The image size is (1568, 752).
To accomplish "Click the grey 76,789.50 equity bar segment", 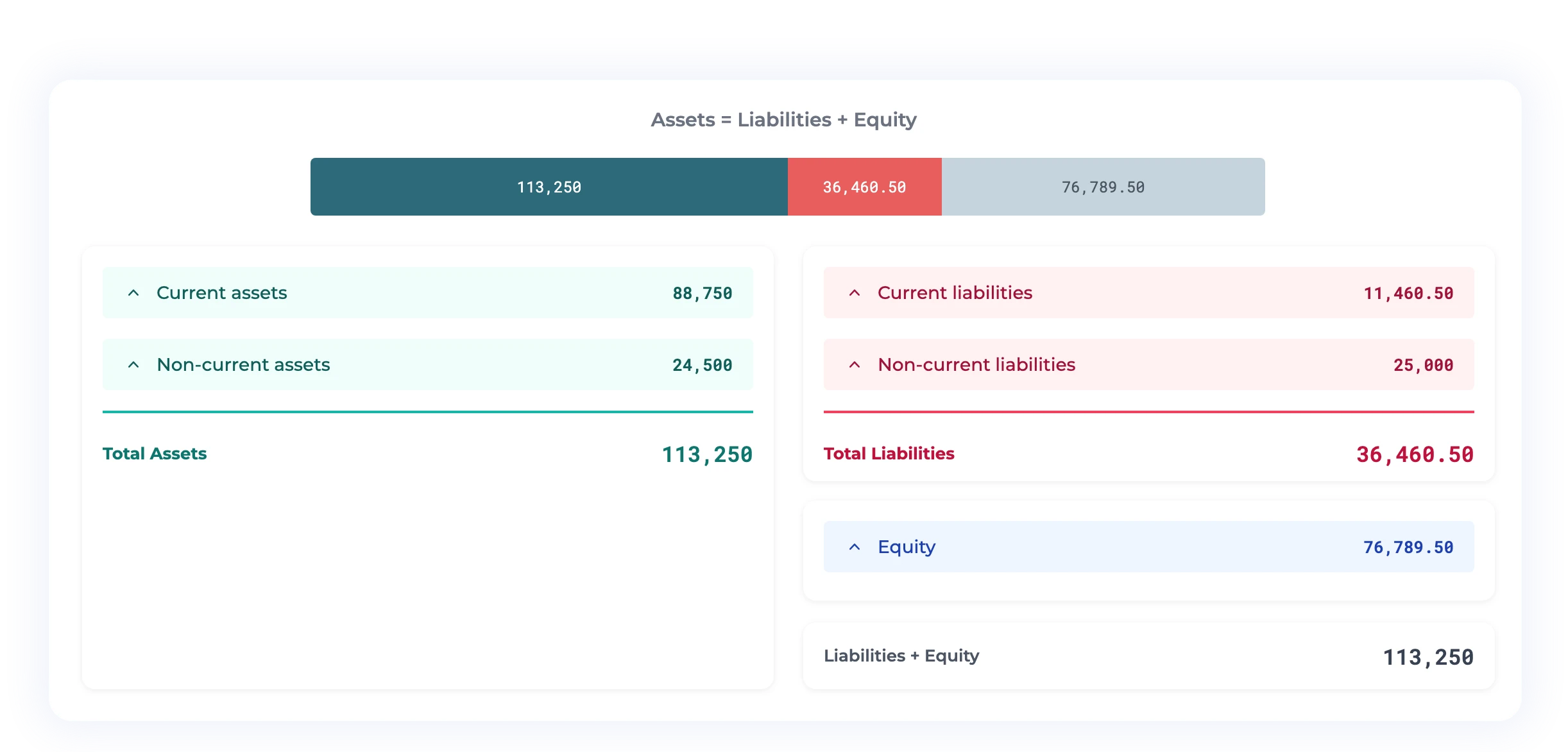I will tap(1104, 187).
